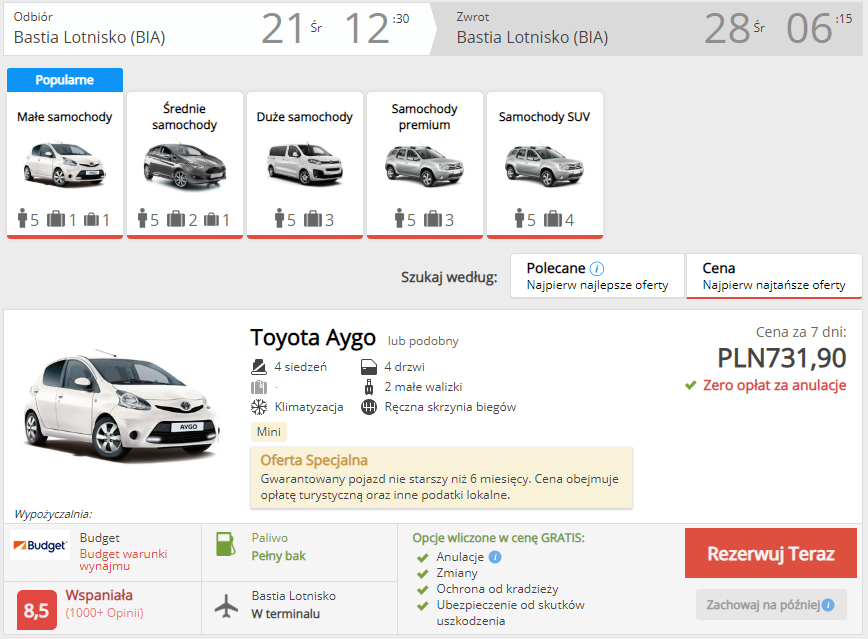Click the seat icon next to 4 siedzeń

(x=259, y=367)
